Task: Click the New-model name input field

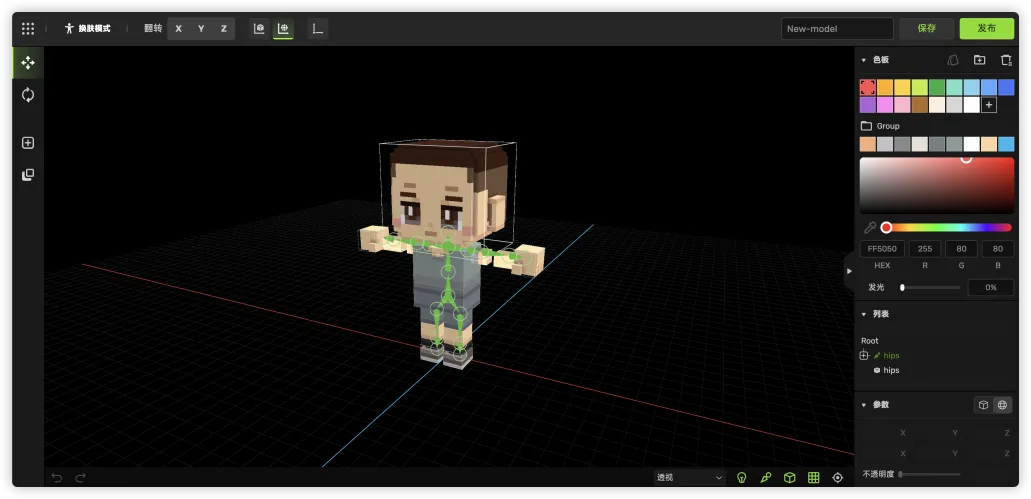Action: point(837,29)
